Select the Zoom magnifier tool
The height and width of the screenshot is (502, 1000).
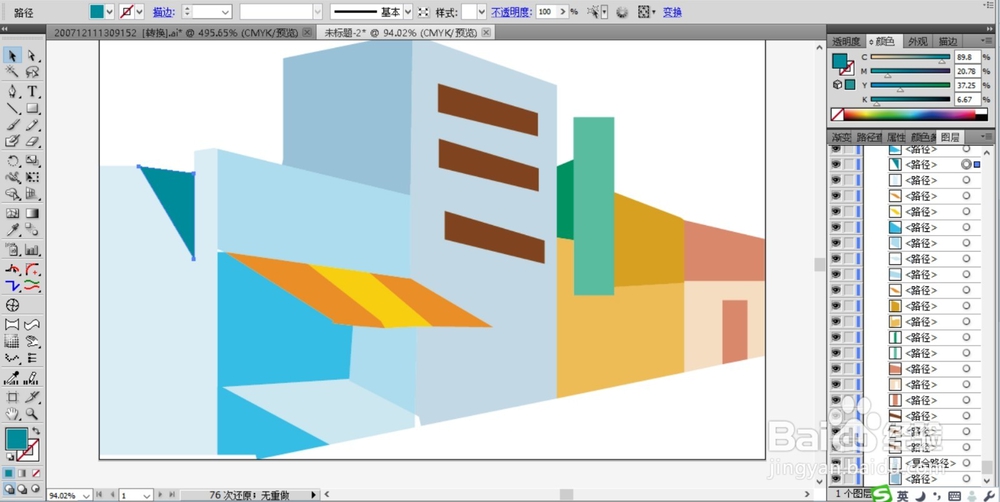(32, 414)
